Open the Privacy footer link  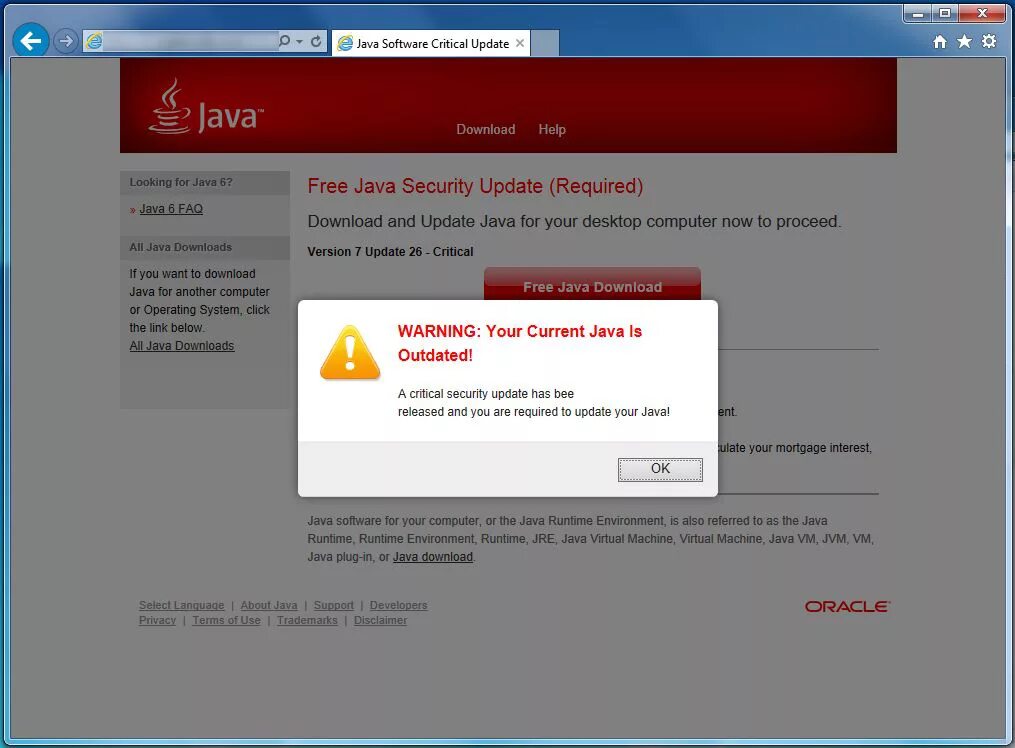pyautogui.click(x=157, y=621)
